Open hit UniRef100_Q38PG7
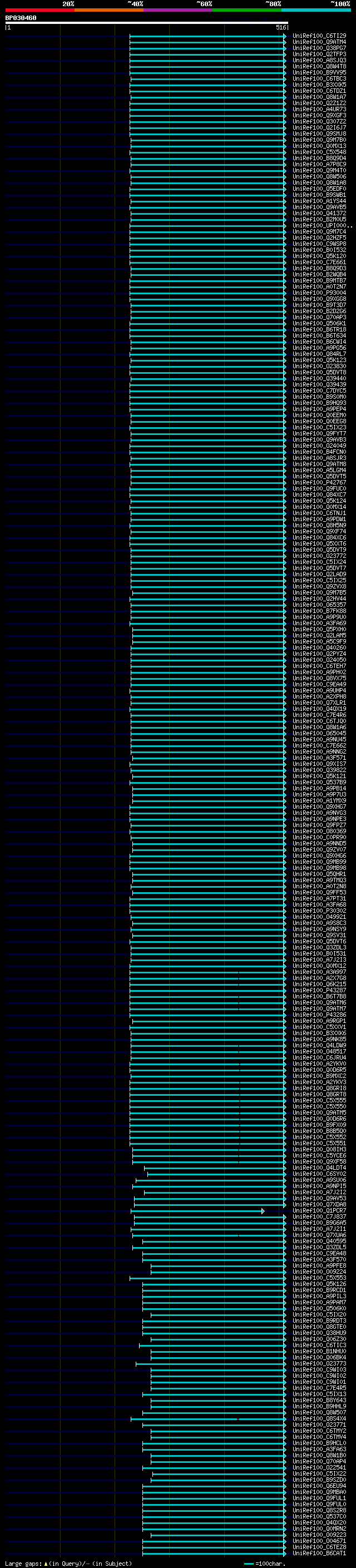The height and width of the screenshot is (1568, 356). click(x=319, y=48)
